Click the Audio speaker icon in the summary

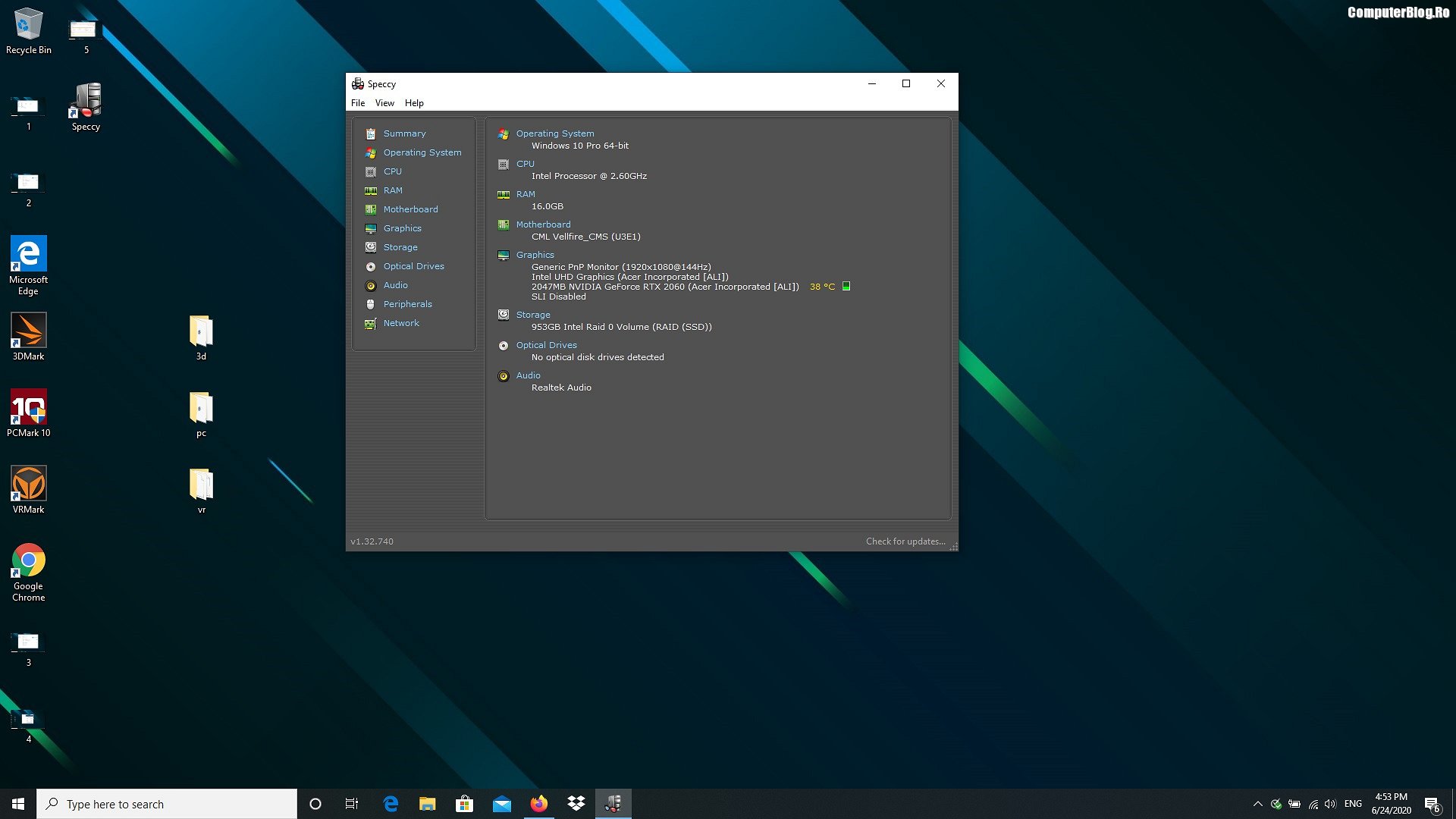tap(504, 376)
